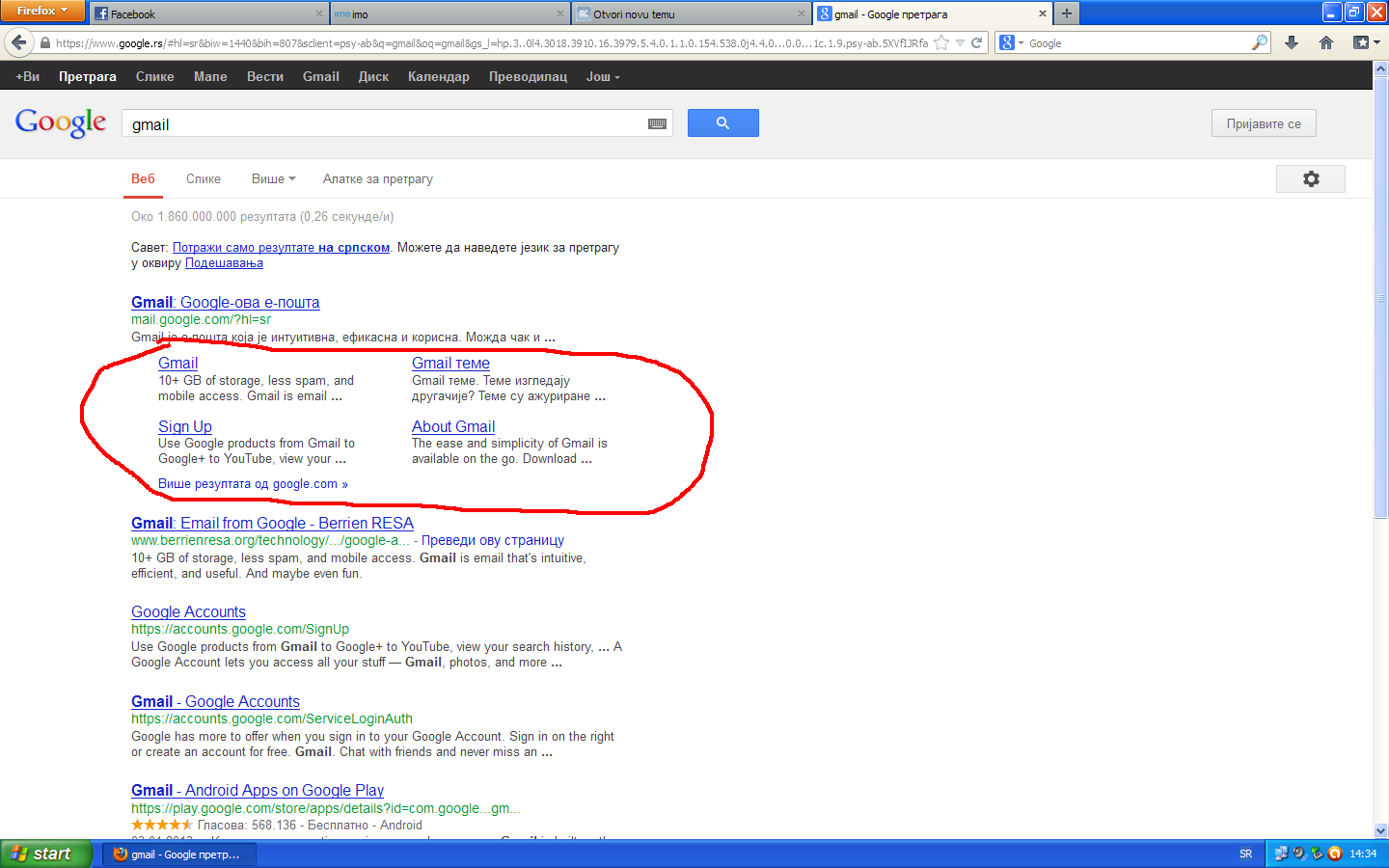
Task: Go to the Firefox home page icon
Action: [1326, 42]
